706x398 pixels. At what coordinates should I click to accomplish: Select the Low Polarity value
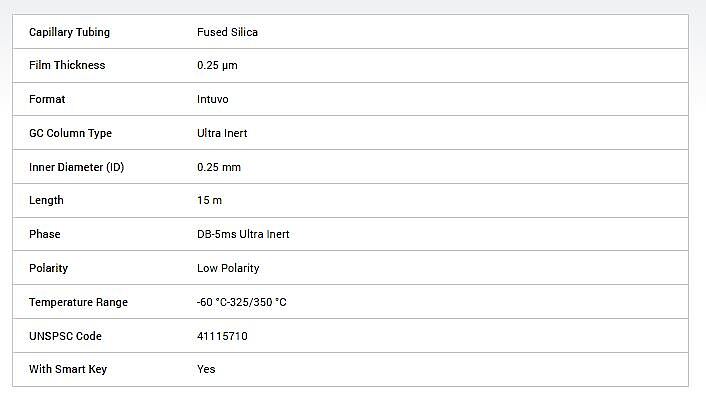click(228, 268)
